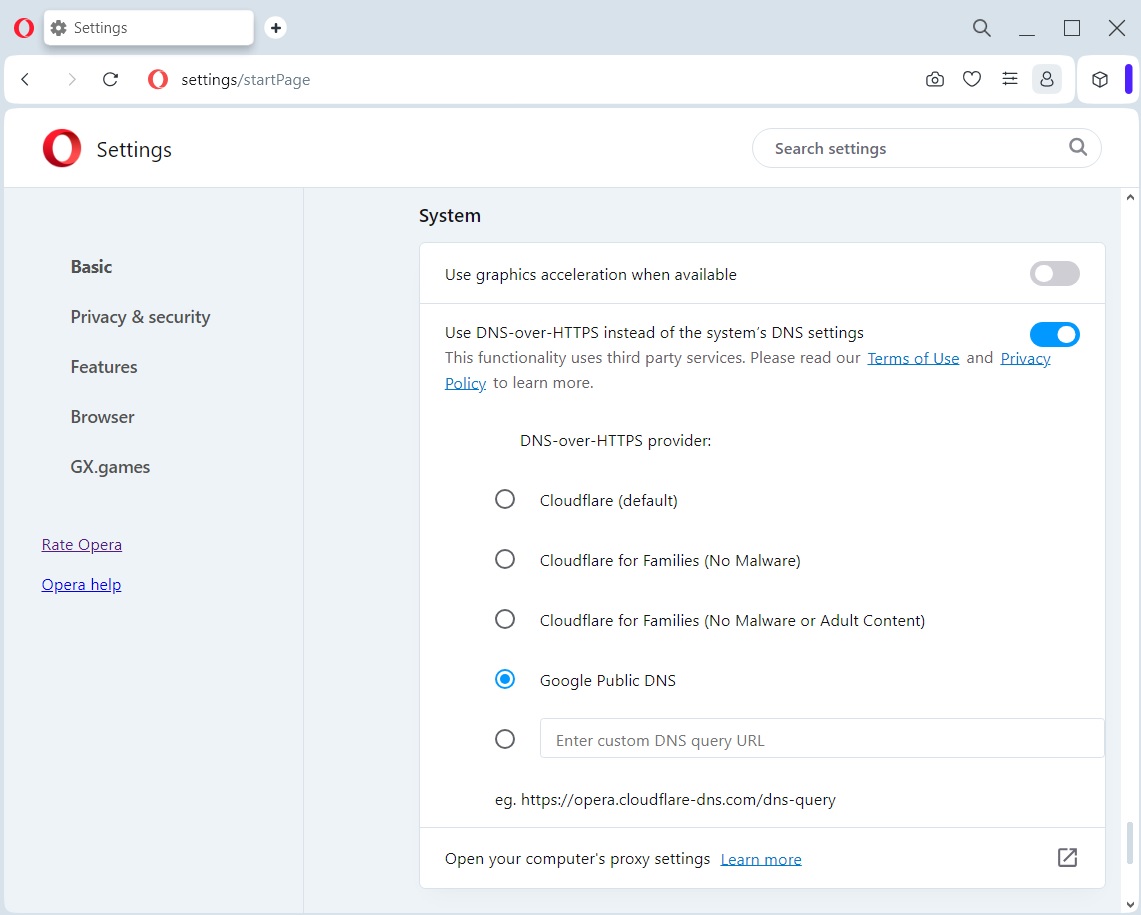Click the custom DNS query URL field
The image size is (1141, 915).
pyautogui.click(x=822, y=739)
